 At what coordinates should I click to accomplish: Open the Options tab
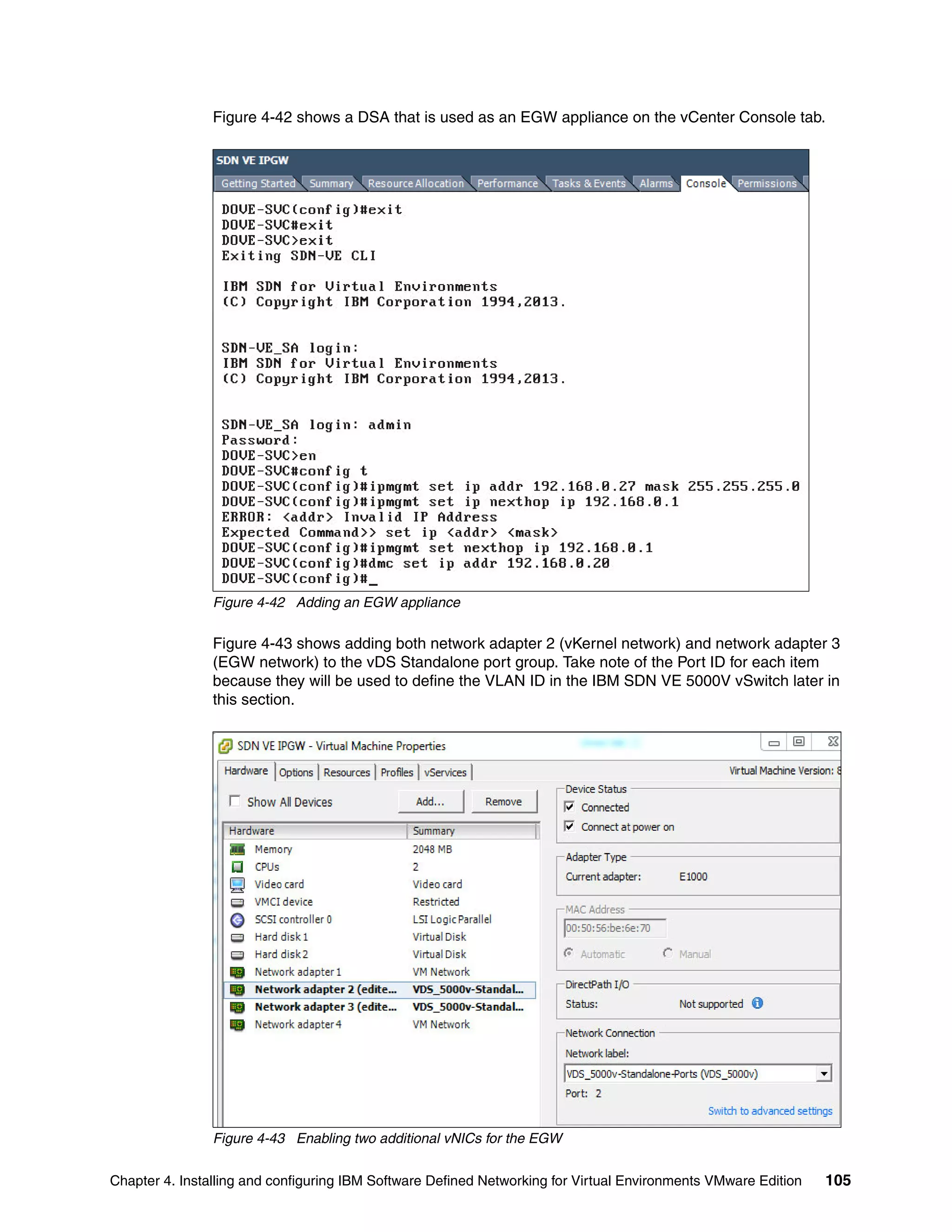click(296, 772)
